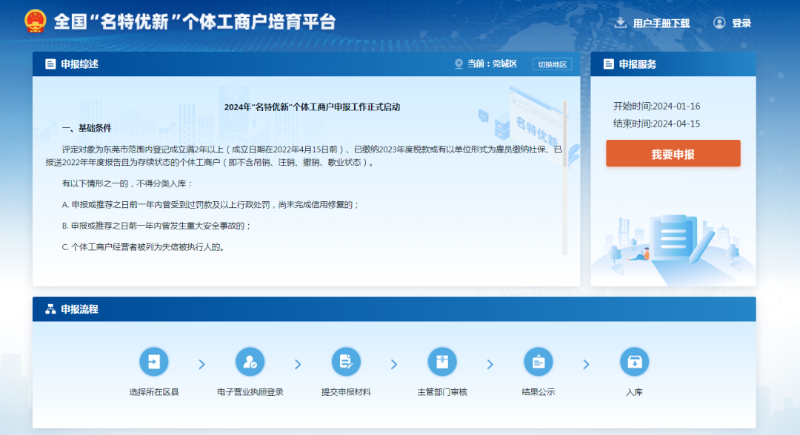The width and height of the screenshot is (800, 435).
Task: Click the 入库 step icon
Action: [x=634, y=361]
